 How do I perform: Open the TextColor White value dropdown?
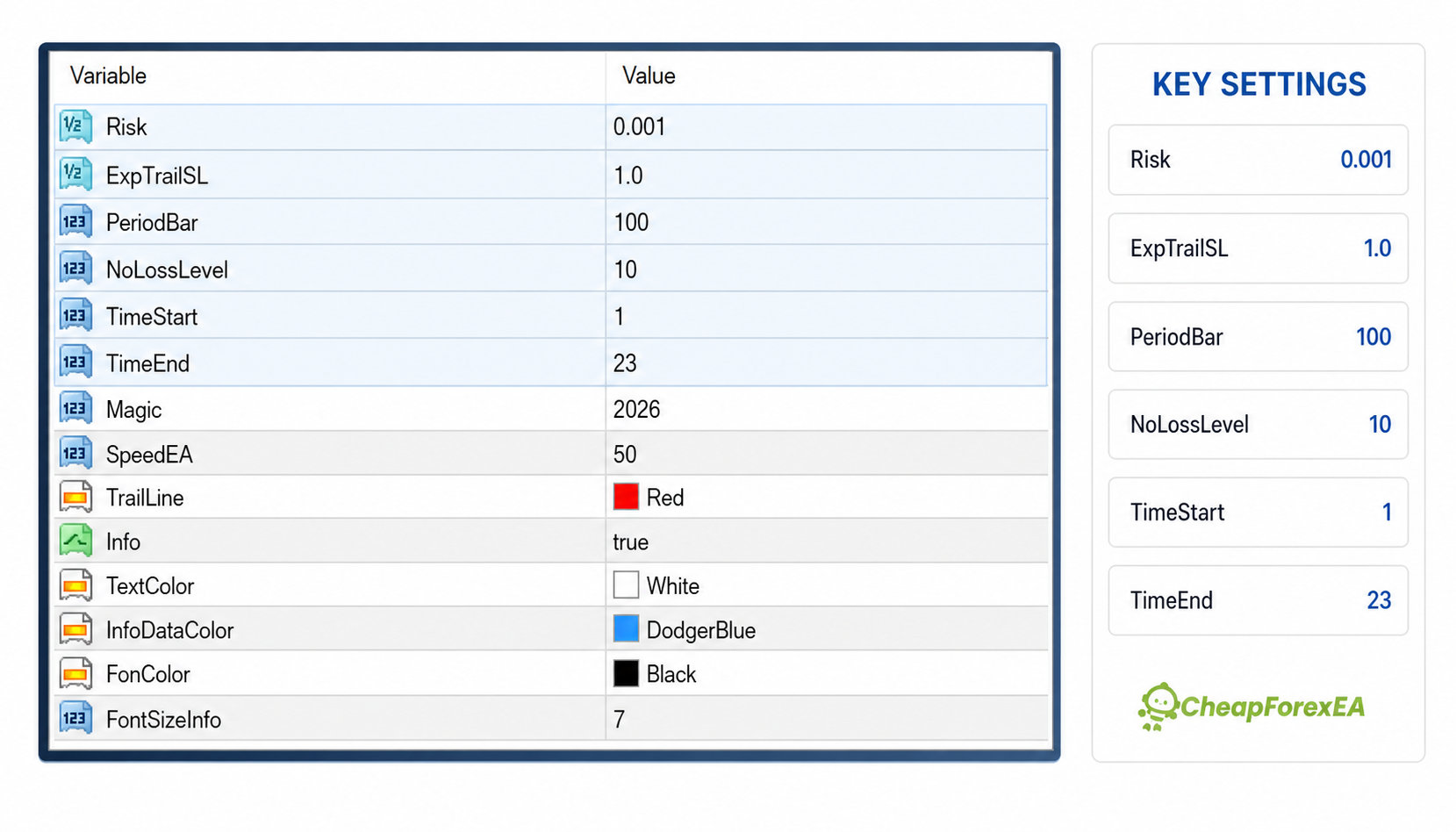click(827, 585)
